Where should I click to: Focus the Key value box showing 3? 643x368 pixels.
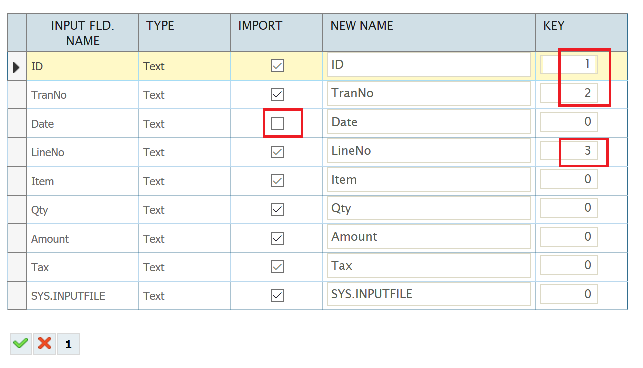pos(568,151)
